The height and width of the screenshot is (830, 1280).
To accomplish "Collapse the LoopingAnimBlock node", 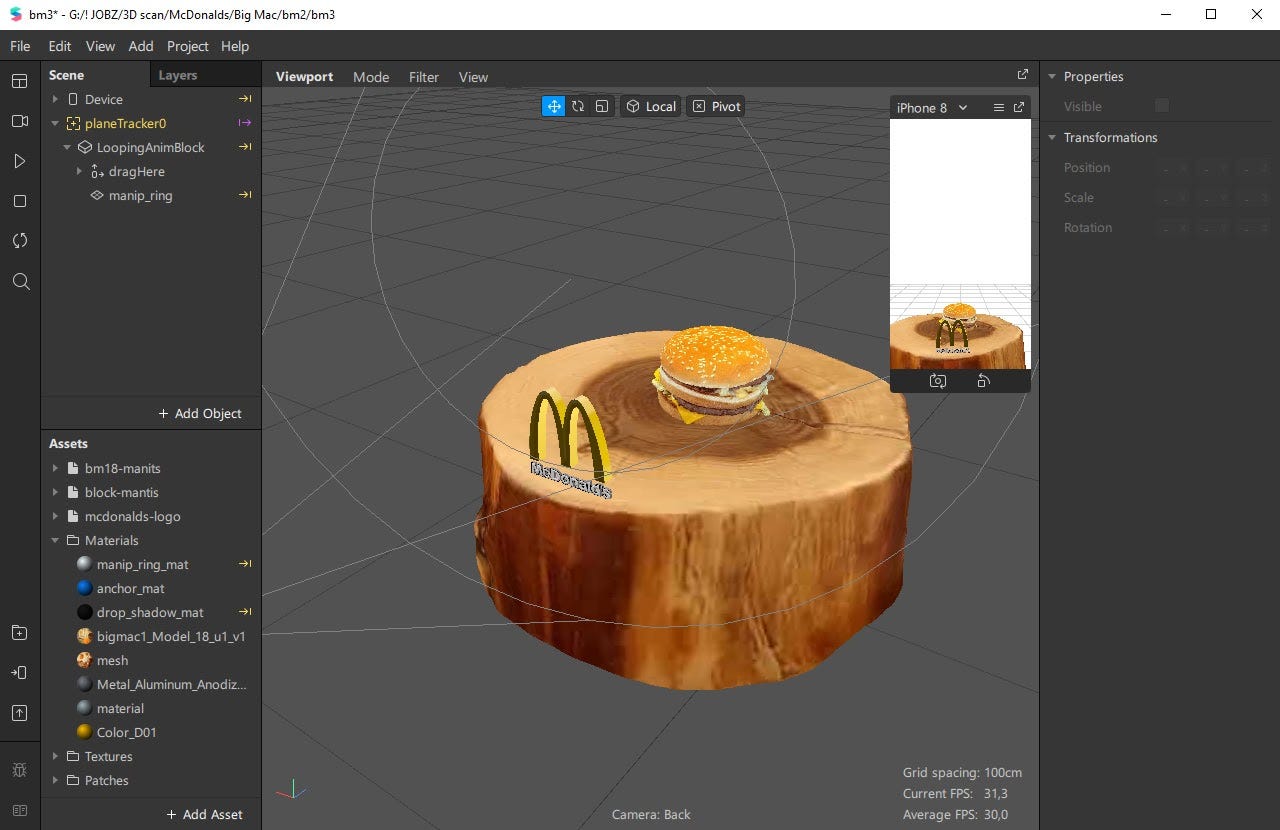I will (68, 147).
